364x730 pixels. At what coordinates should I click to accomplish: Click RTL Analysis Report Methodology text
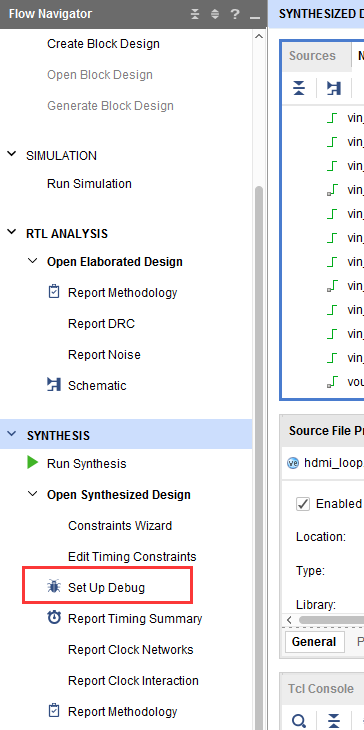tap(122, 292)
